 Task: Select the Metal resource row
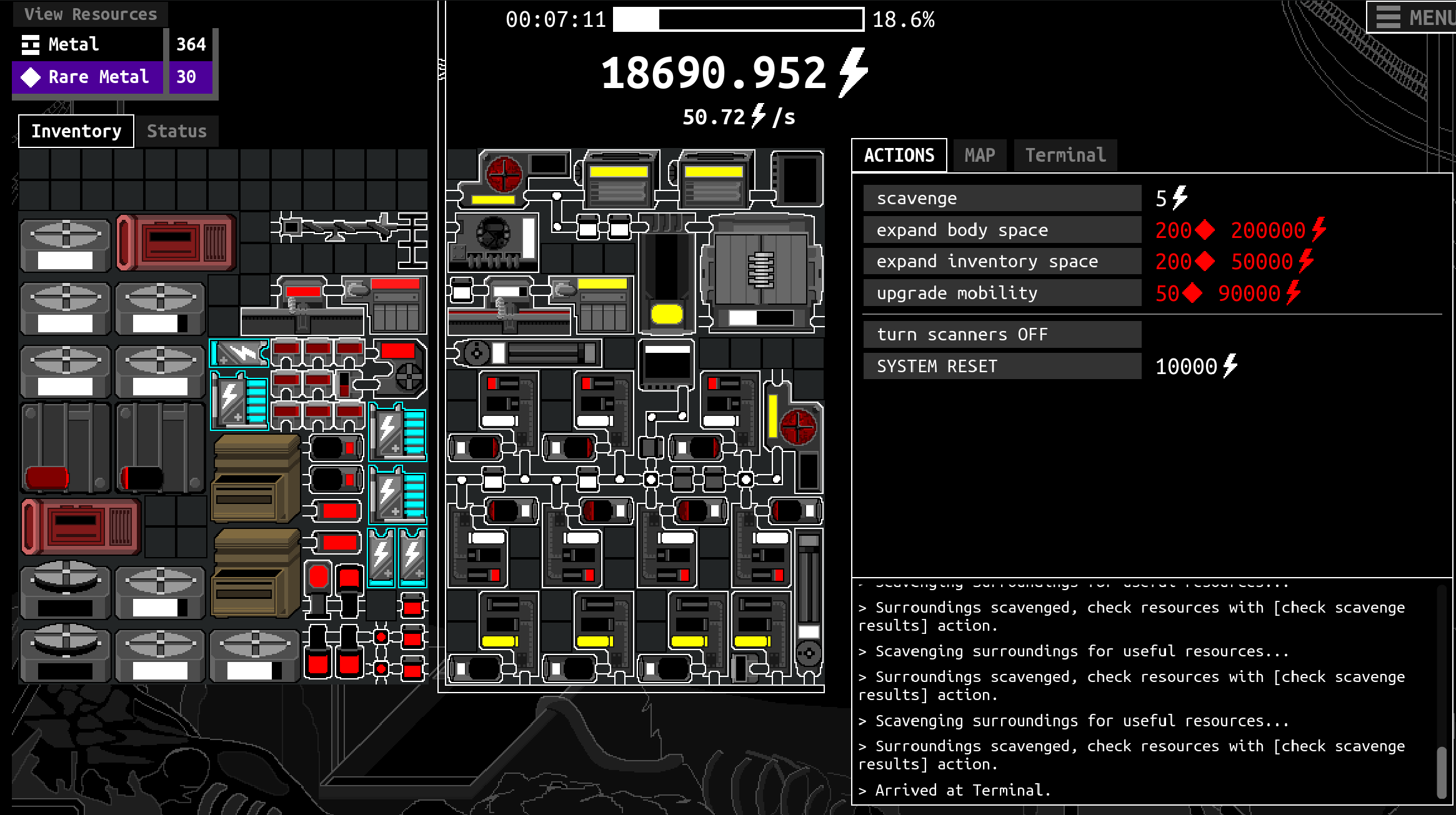pyautogui.click(x=112, y=44)
